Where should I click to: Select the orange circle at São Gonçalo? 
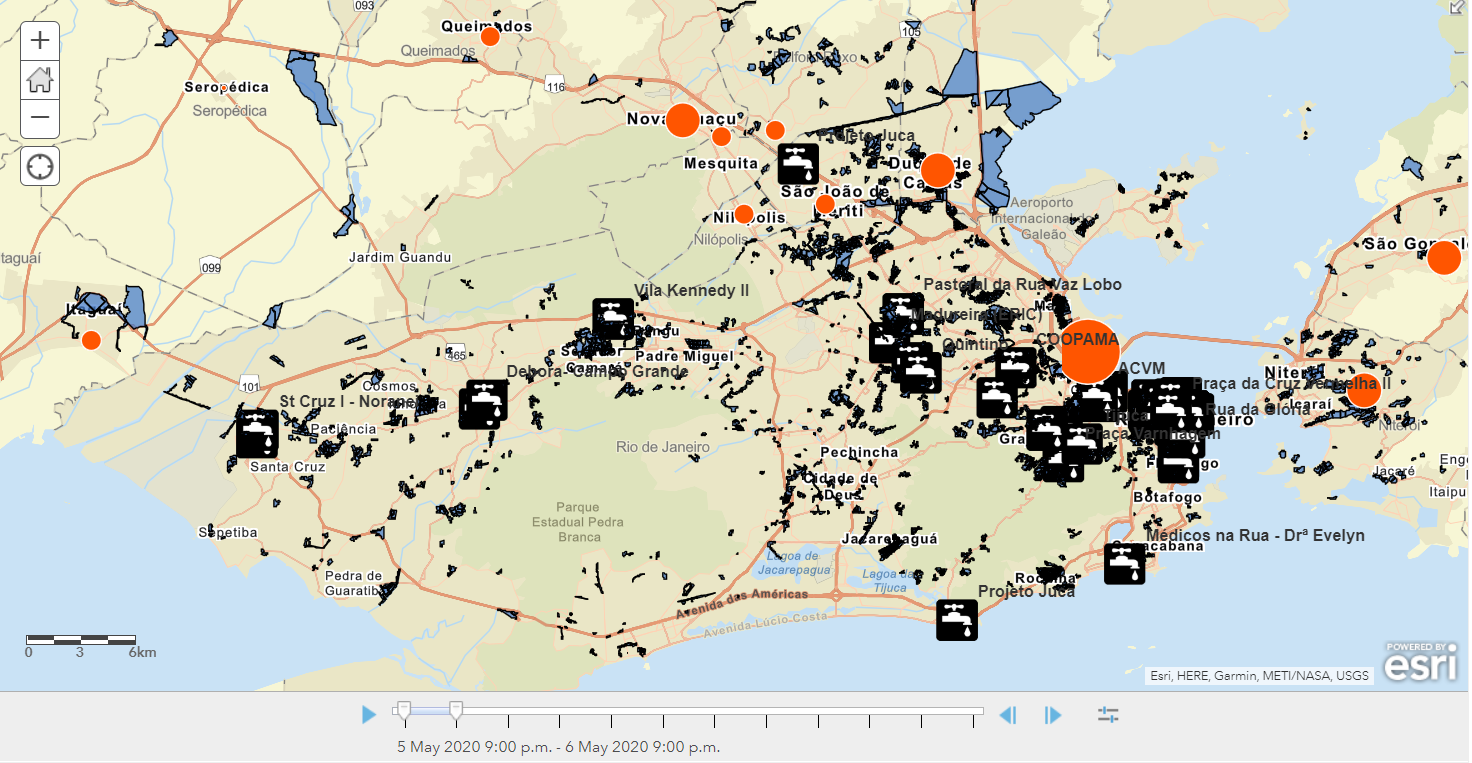click(1444, 258)
